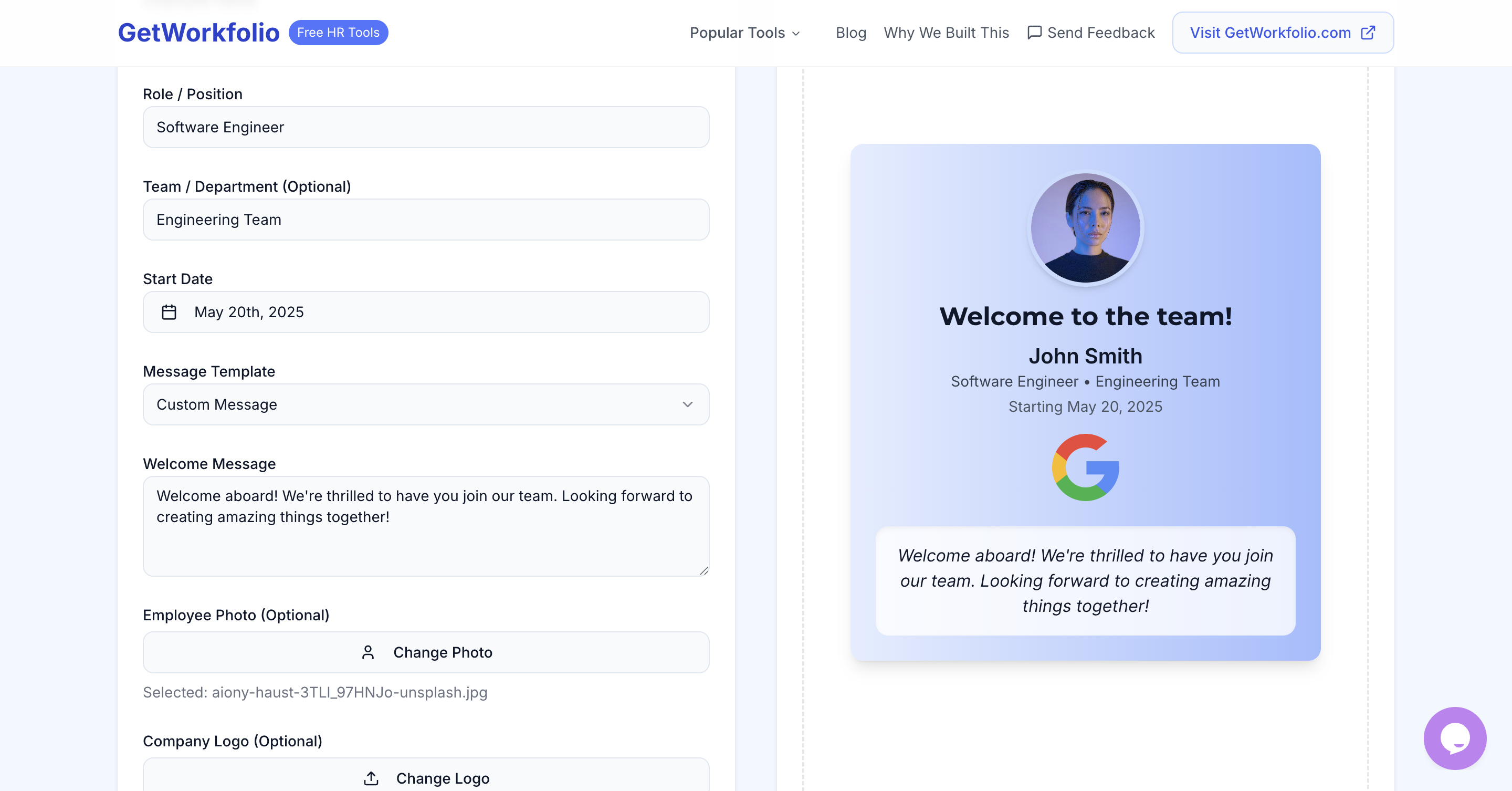Click the Change Photo button

pos(426,652)
